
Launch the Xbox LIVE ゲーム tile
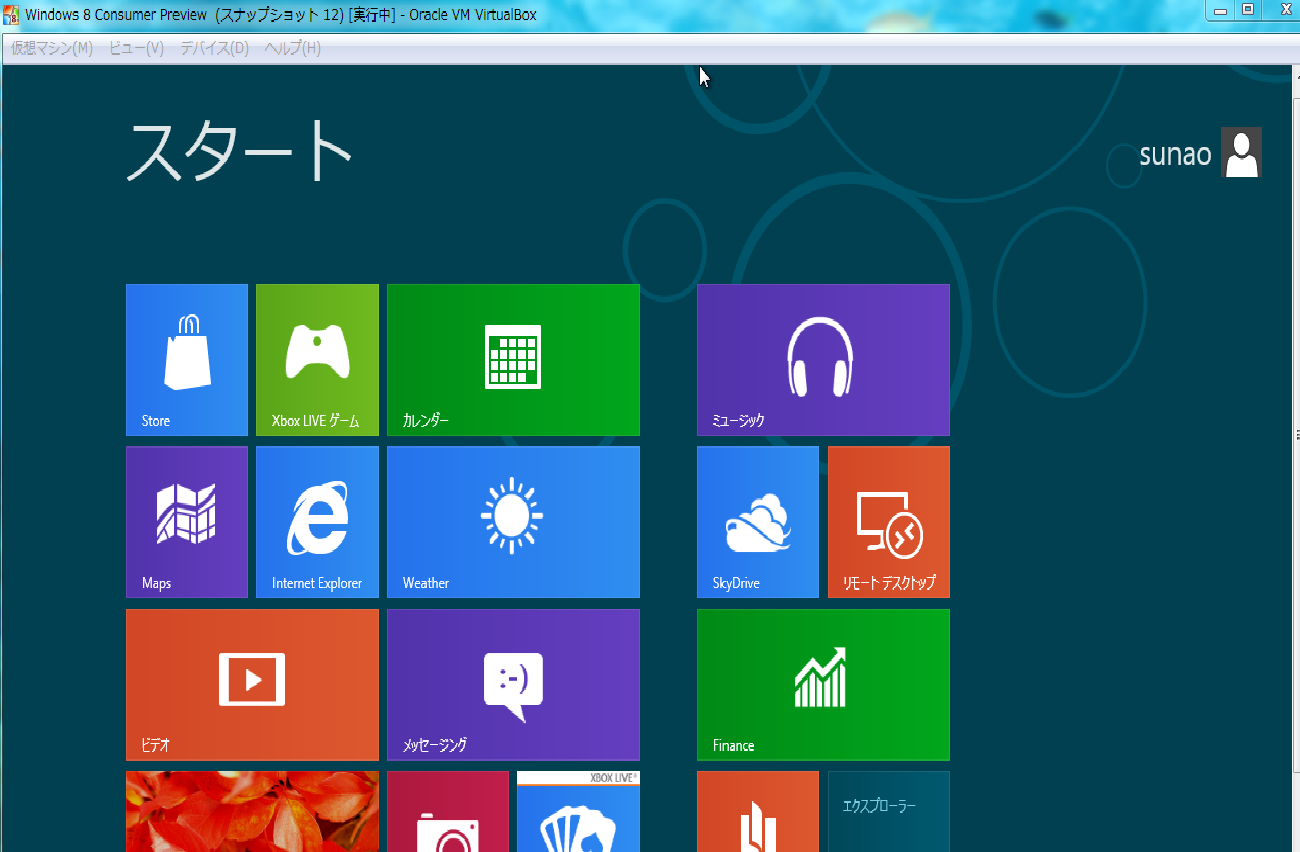click(317, 360)
